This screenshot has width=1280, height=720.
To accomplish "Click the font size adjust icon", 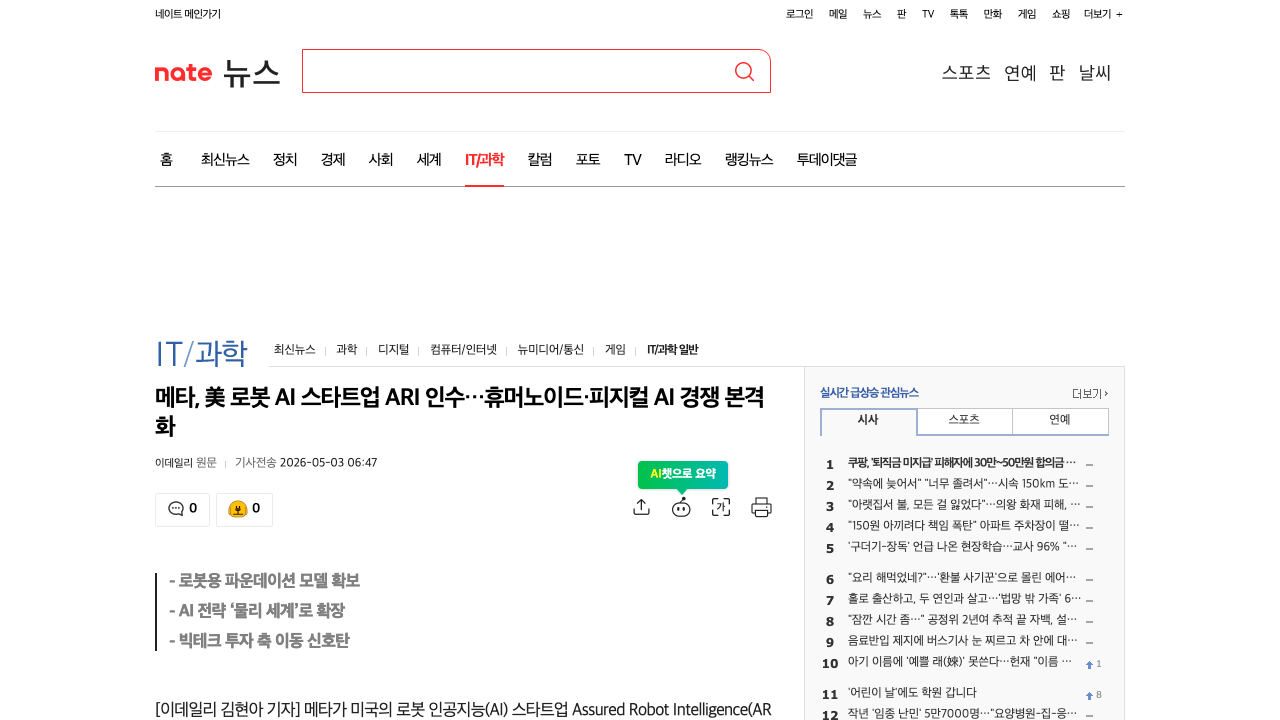I will 721,507.
